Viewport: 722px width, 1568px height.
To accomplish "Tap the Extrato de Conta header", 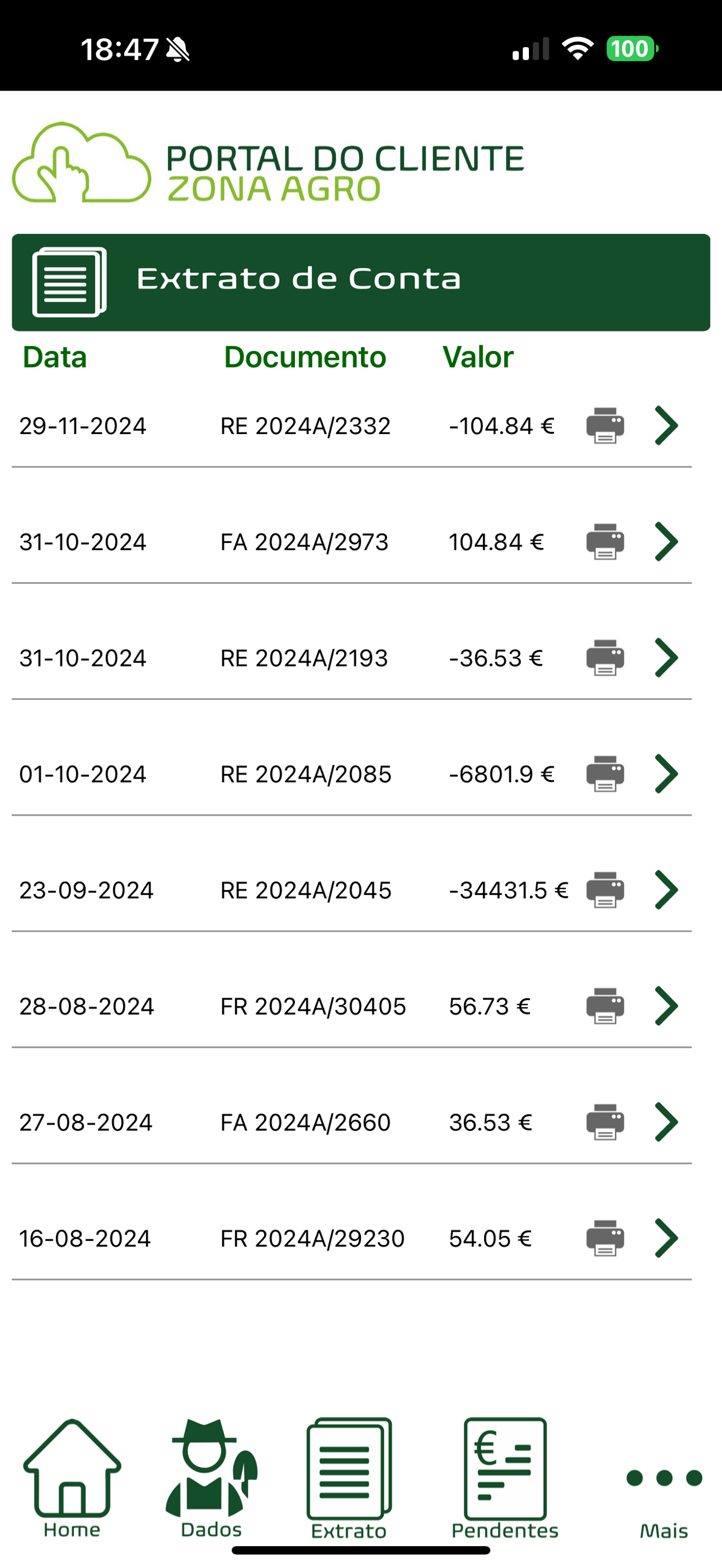I will (x=361, y=283).
